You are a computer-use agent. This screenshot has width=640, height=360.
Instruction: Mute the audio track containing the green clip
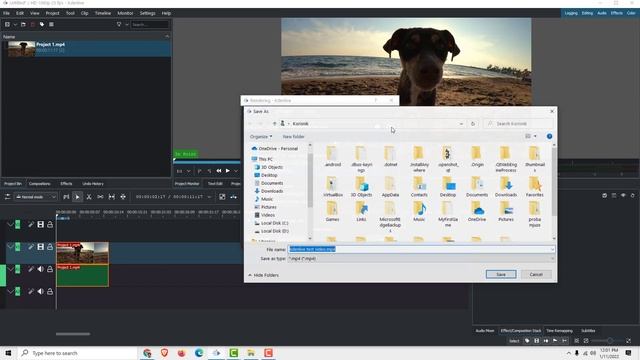40,269
